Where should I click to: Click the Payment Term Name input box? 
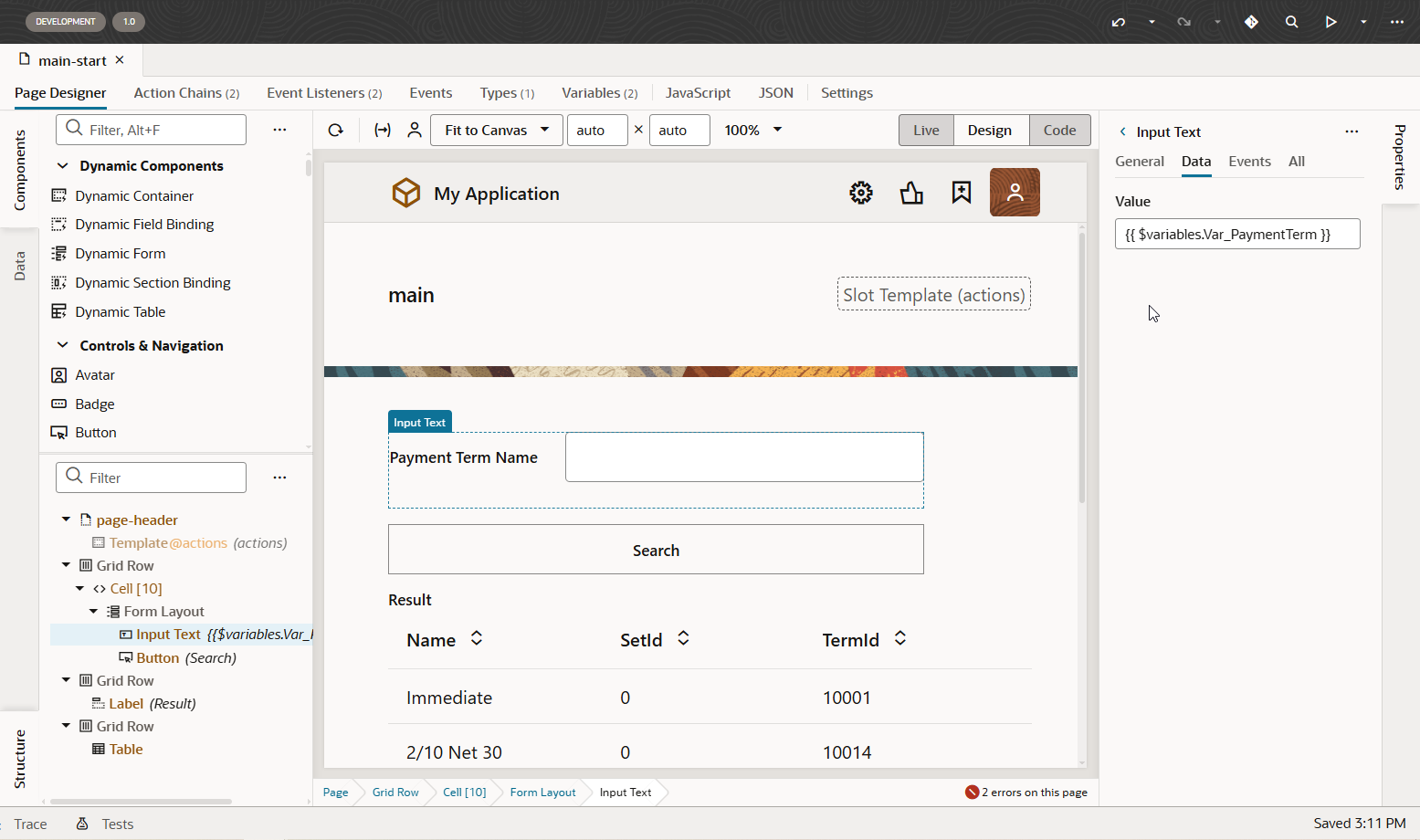point(744,457)
